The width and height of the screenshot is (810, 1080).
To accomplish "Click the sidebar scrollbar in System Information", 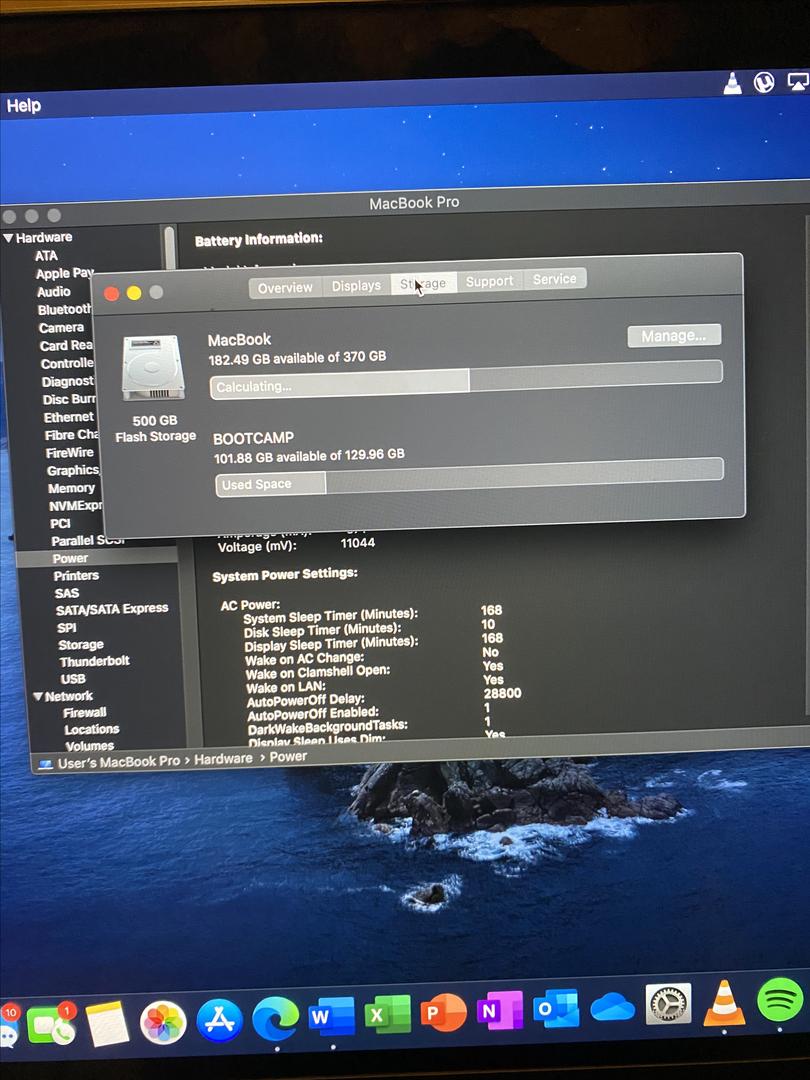I will tap(169, 249).
